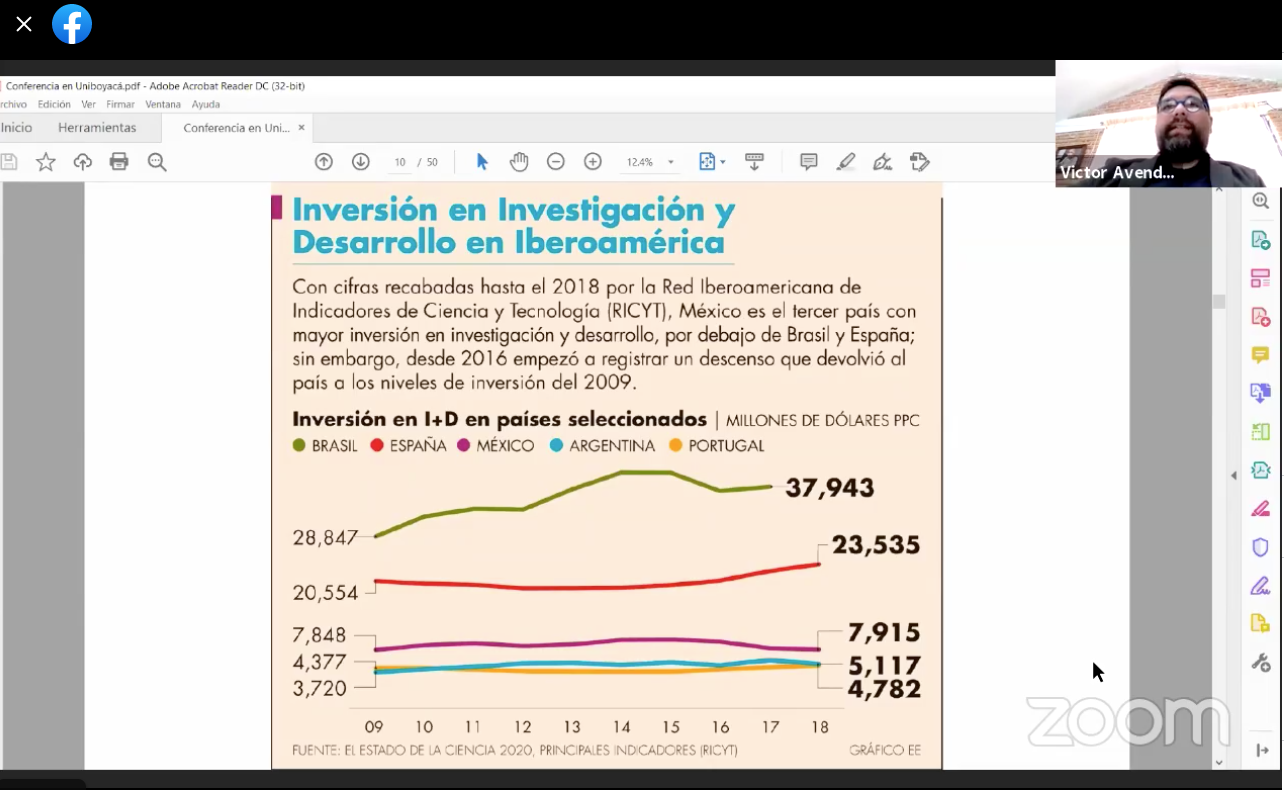1284x790 pixels.
Task: Open the sign document tool
Action: [882, 162]
